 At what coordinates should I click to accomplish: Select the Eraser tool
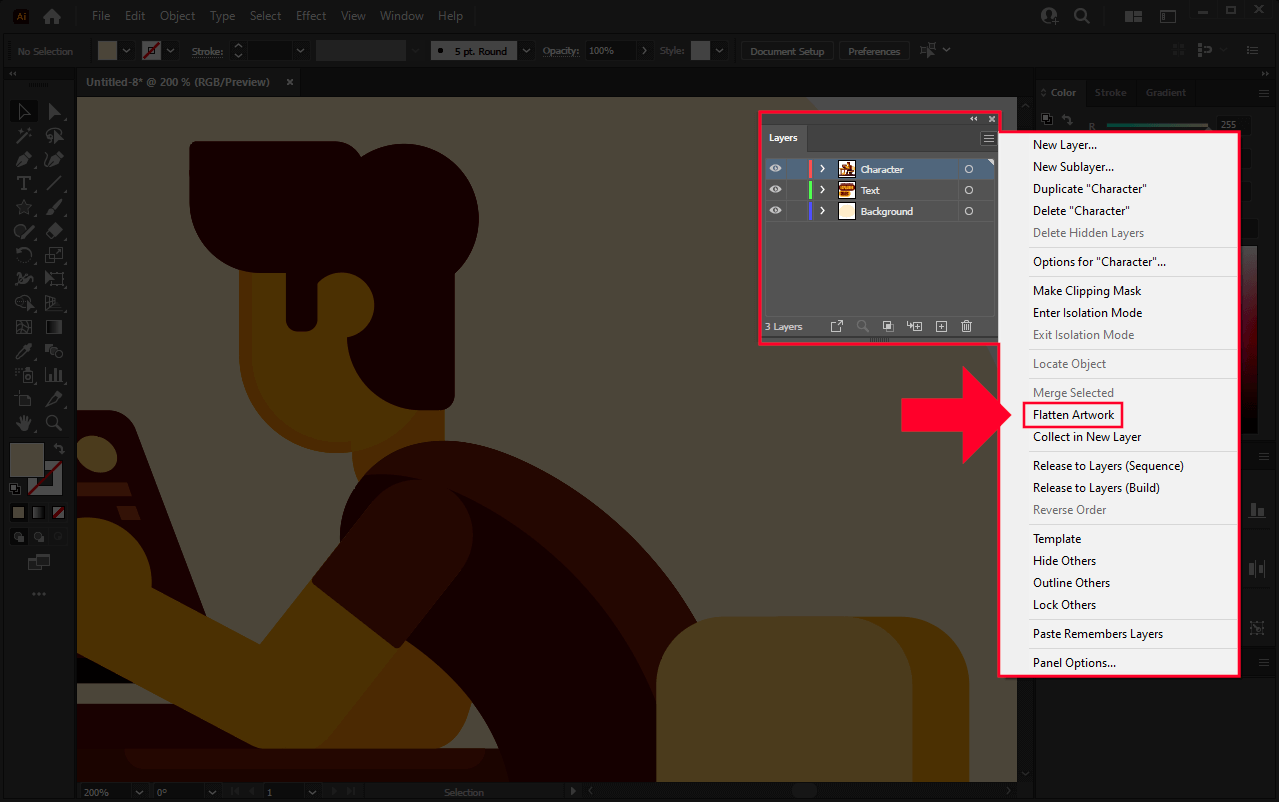click(x=54, y=231)
